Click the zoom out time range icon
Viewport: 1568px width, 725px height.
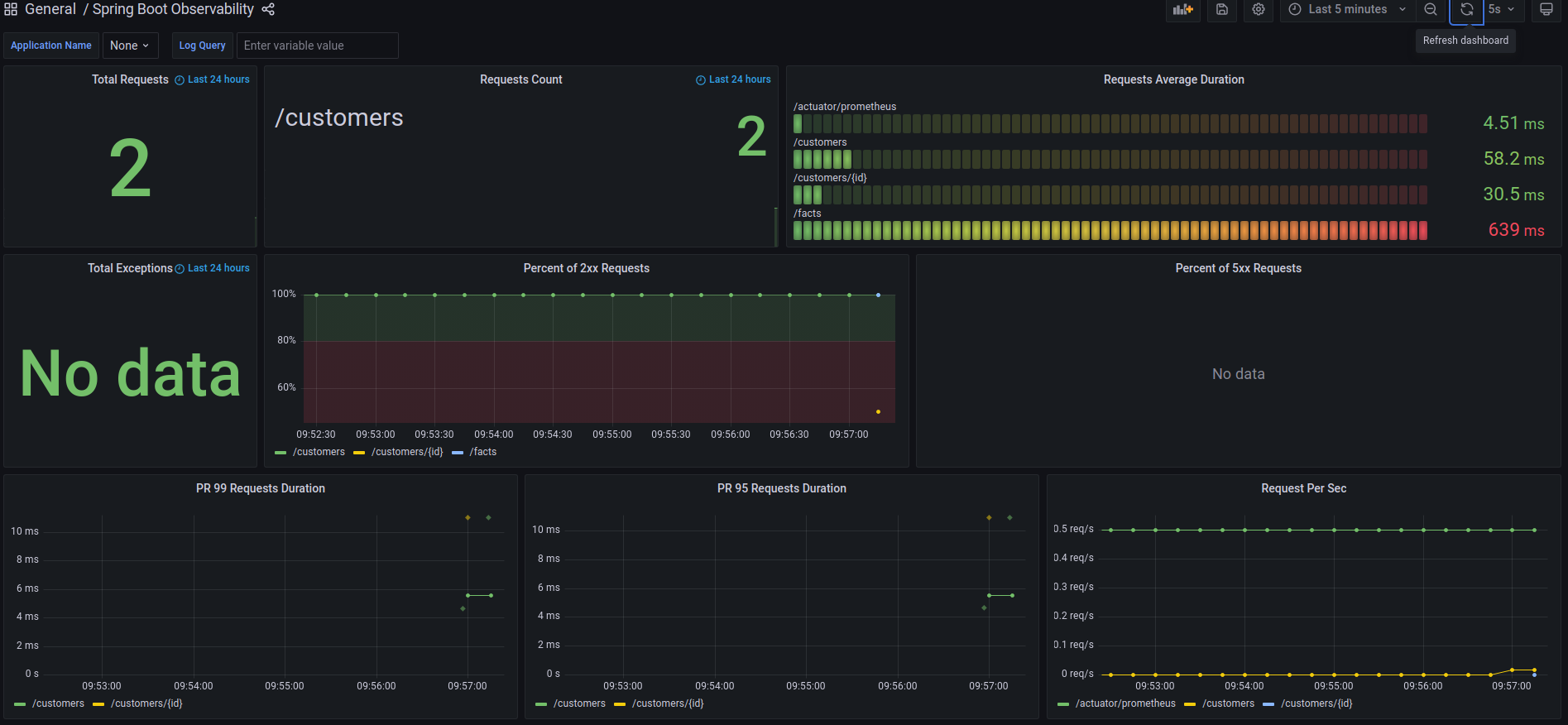[x=1430, y=9]
